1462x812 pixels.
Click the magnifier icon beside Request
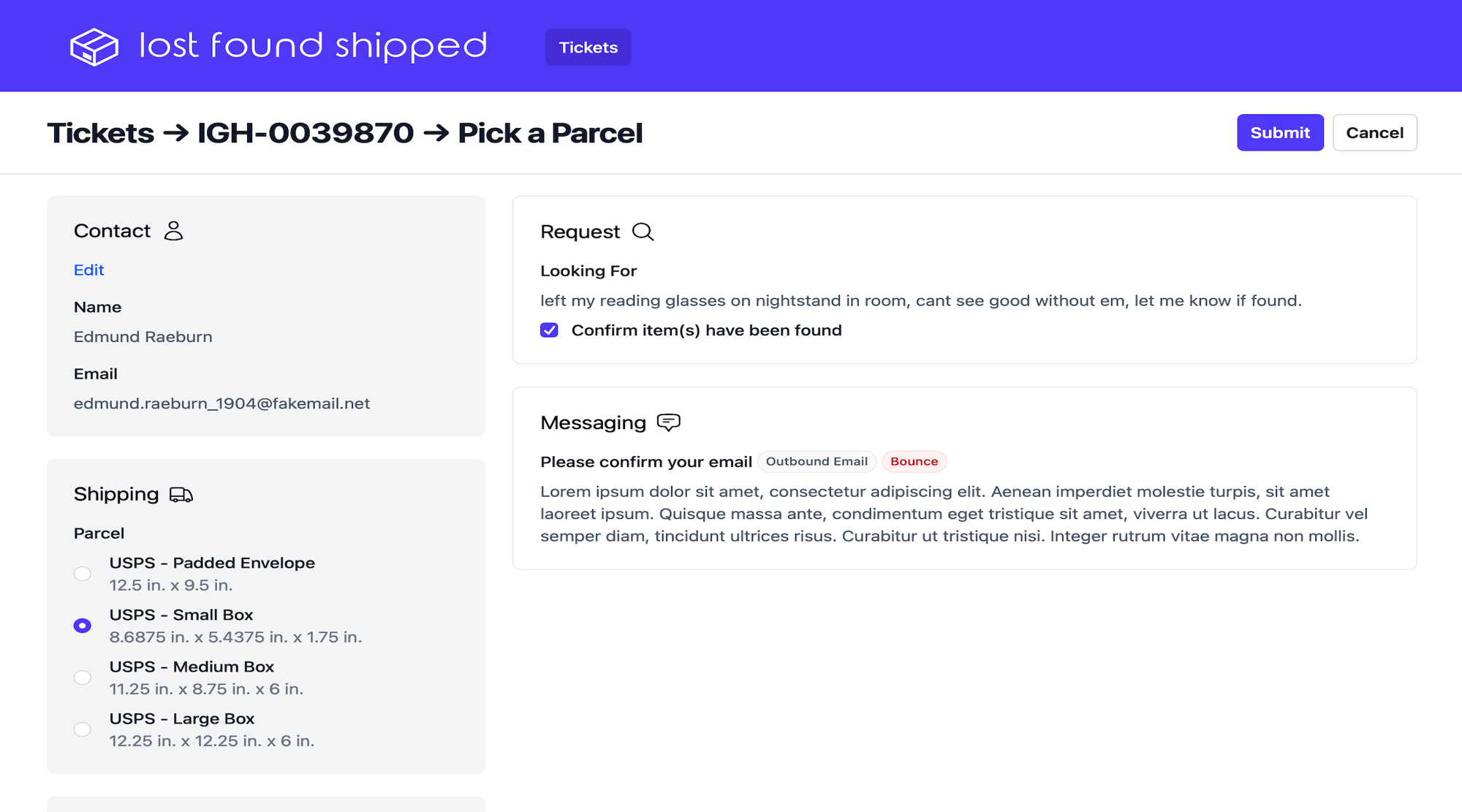[x=643, y=232]
